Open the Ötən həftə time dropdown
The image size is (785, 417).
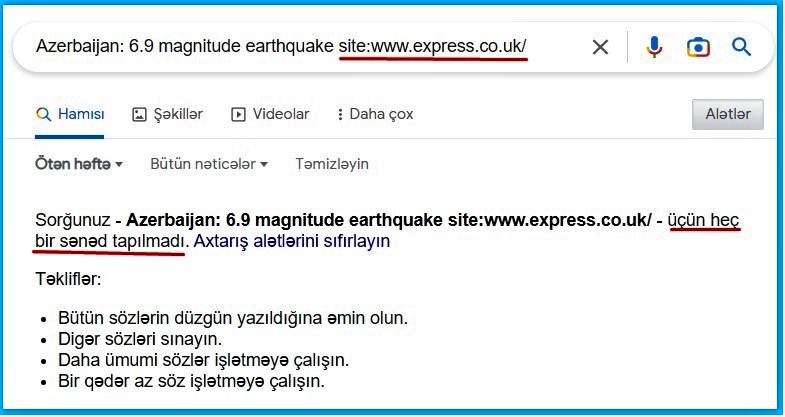click(x=79, y=163)
